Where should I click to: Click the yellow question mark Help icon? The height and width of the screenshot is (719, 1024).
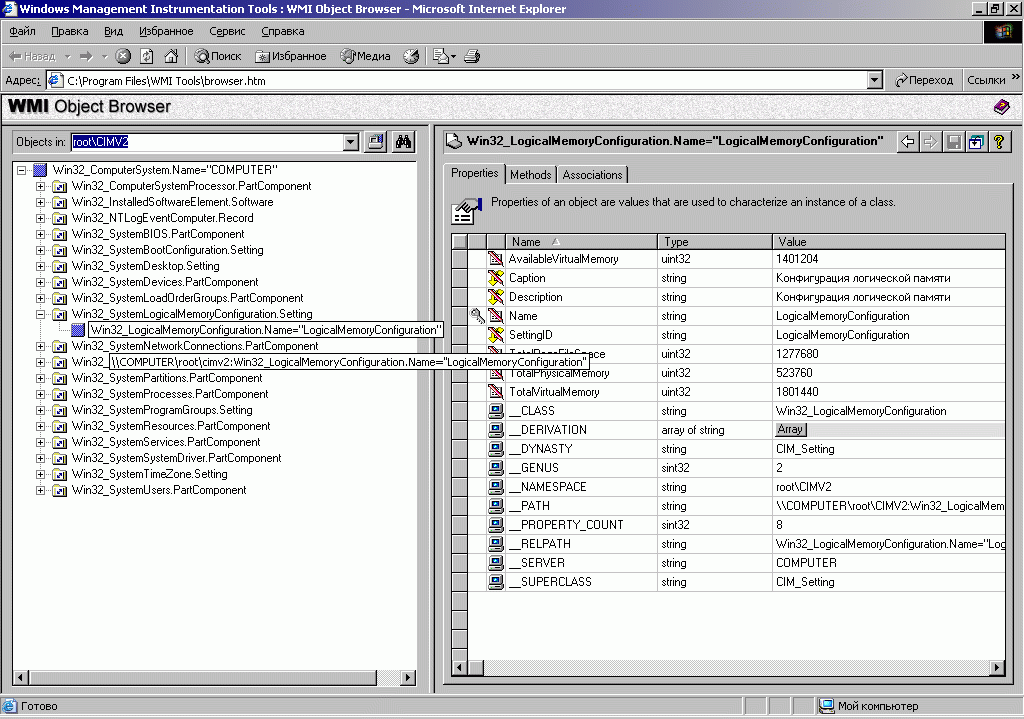(999, 142)
